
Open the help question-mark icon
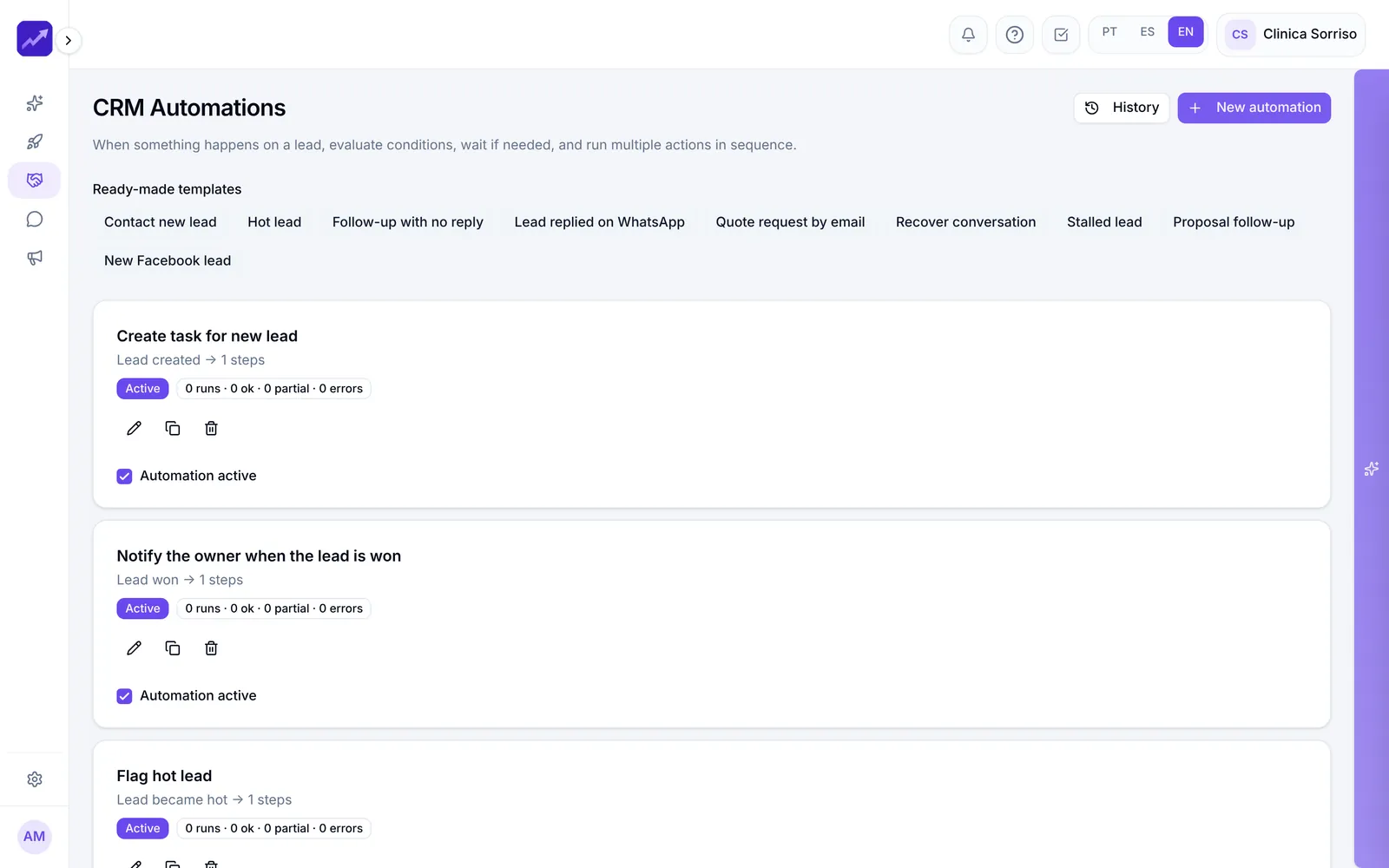point(1014,35)
